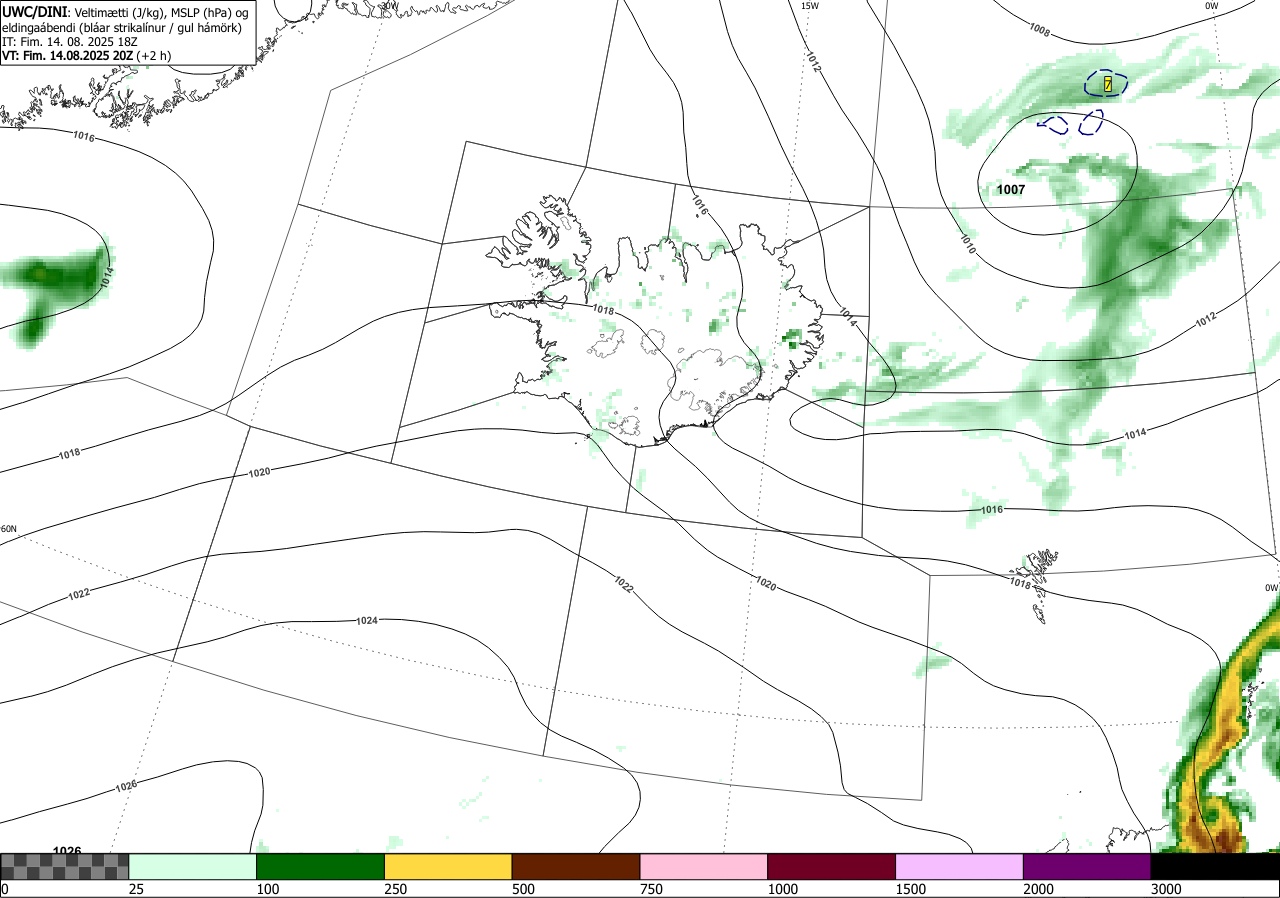Click the legend tick value "500"
Image resolution: width=1280 pixels, height=898 pixels.
coord(523,889)
